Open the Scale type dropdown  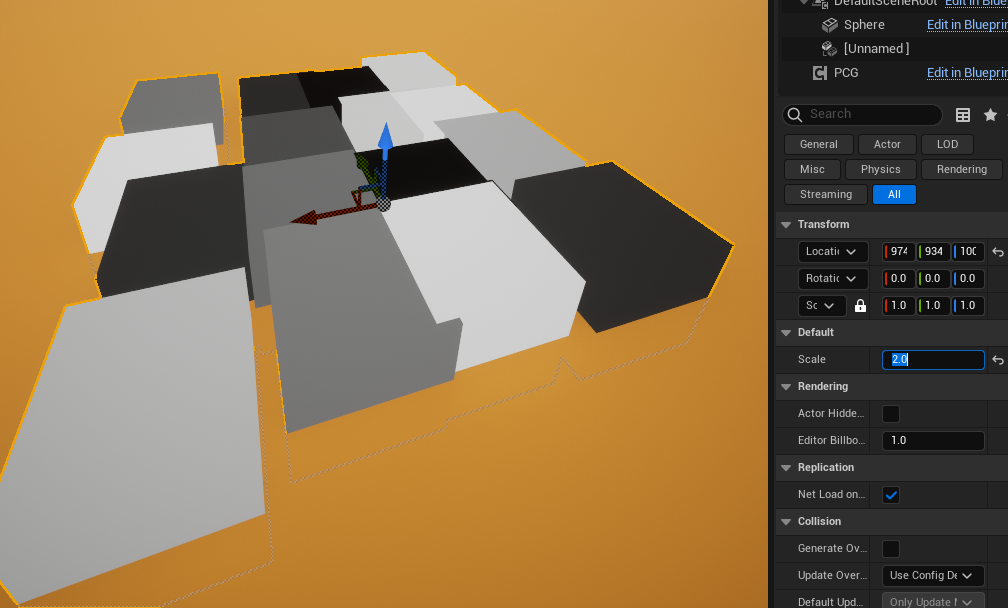pyautogui.click(x=822, y=306)
